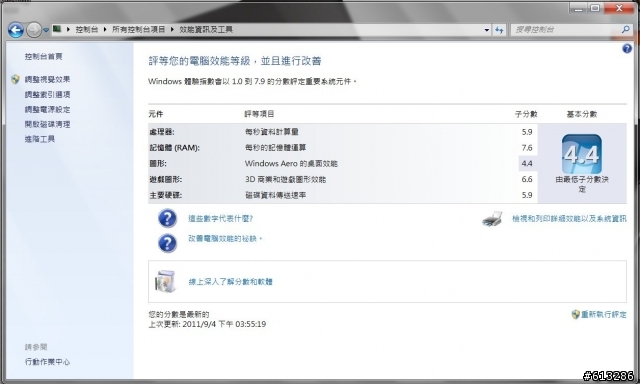Click the address bar refresh button

click(x=499, y=30)
